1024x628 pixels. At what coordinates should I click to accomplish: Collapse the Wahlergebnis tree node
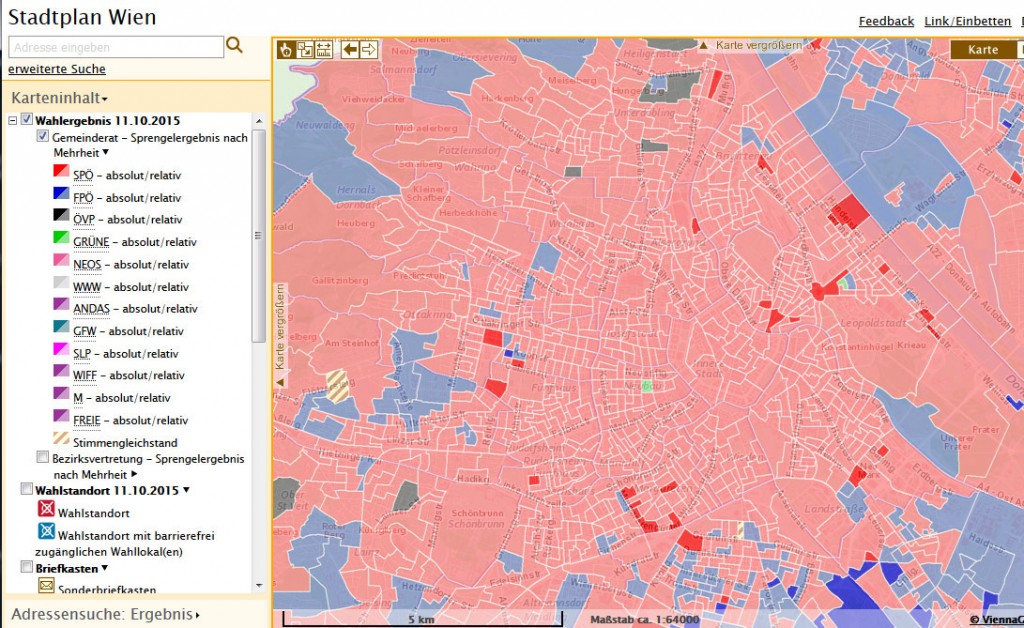point(13,120)
